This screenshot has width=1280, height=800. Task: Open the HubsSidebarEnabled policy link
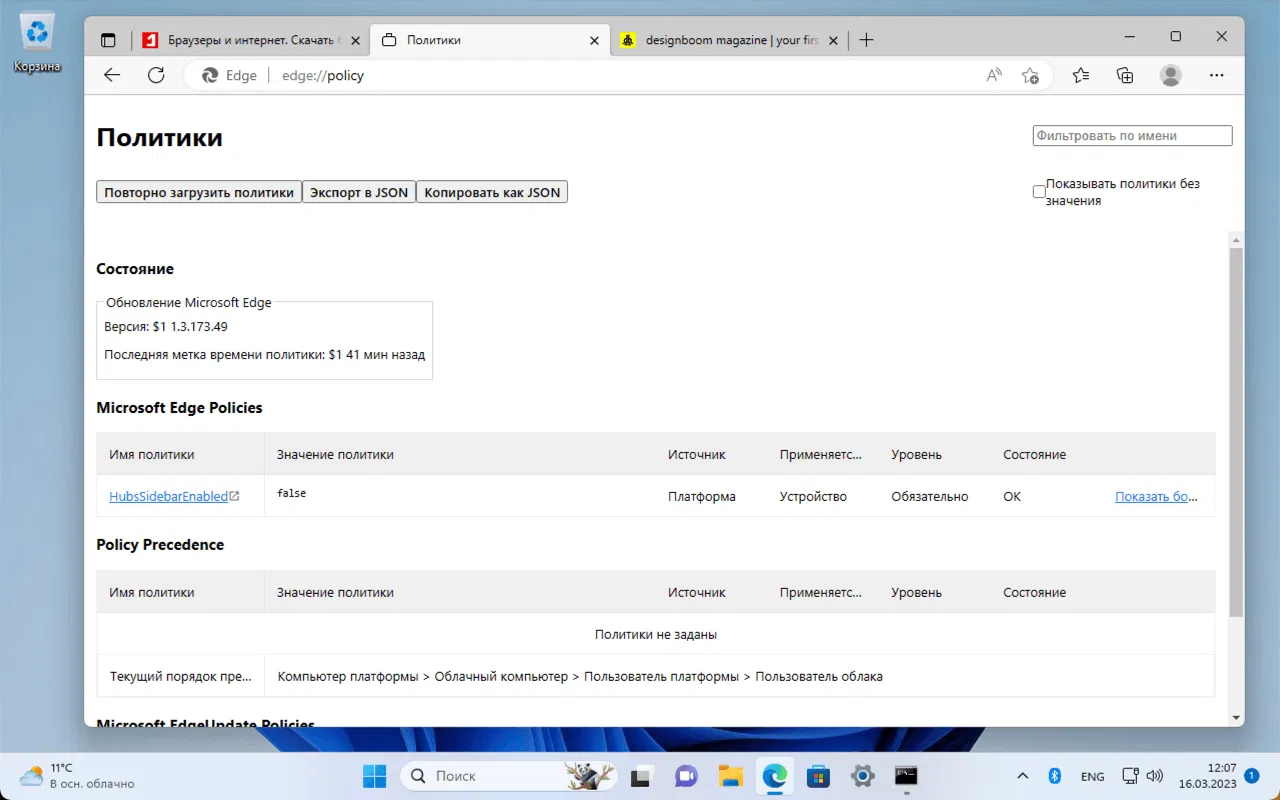click(x=168, y=496)
